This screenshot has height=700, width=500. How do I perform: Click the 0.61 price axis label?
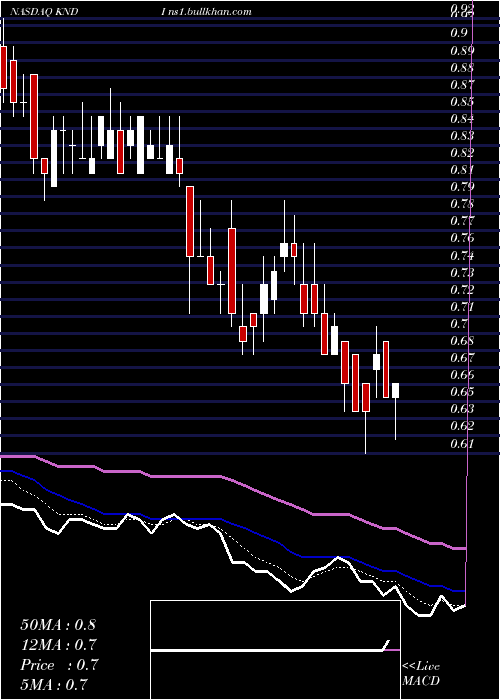click(x=462, y=443)
